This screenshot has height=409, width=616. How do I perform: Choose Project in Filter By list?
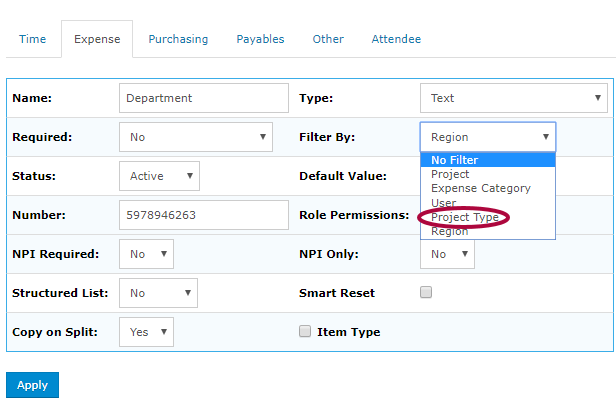[488, 174]
